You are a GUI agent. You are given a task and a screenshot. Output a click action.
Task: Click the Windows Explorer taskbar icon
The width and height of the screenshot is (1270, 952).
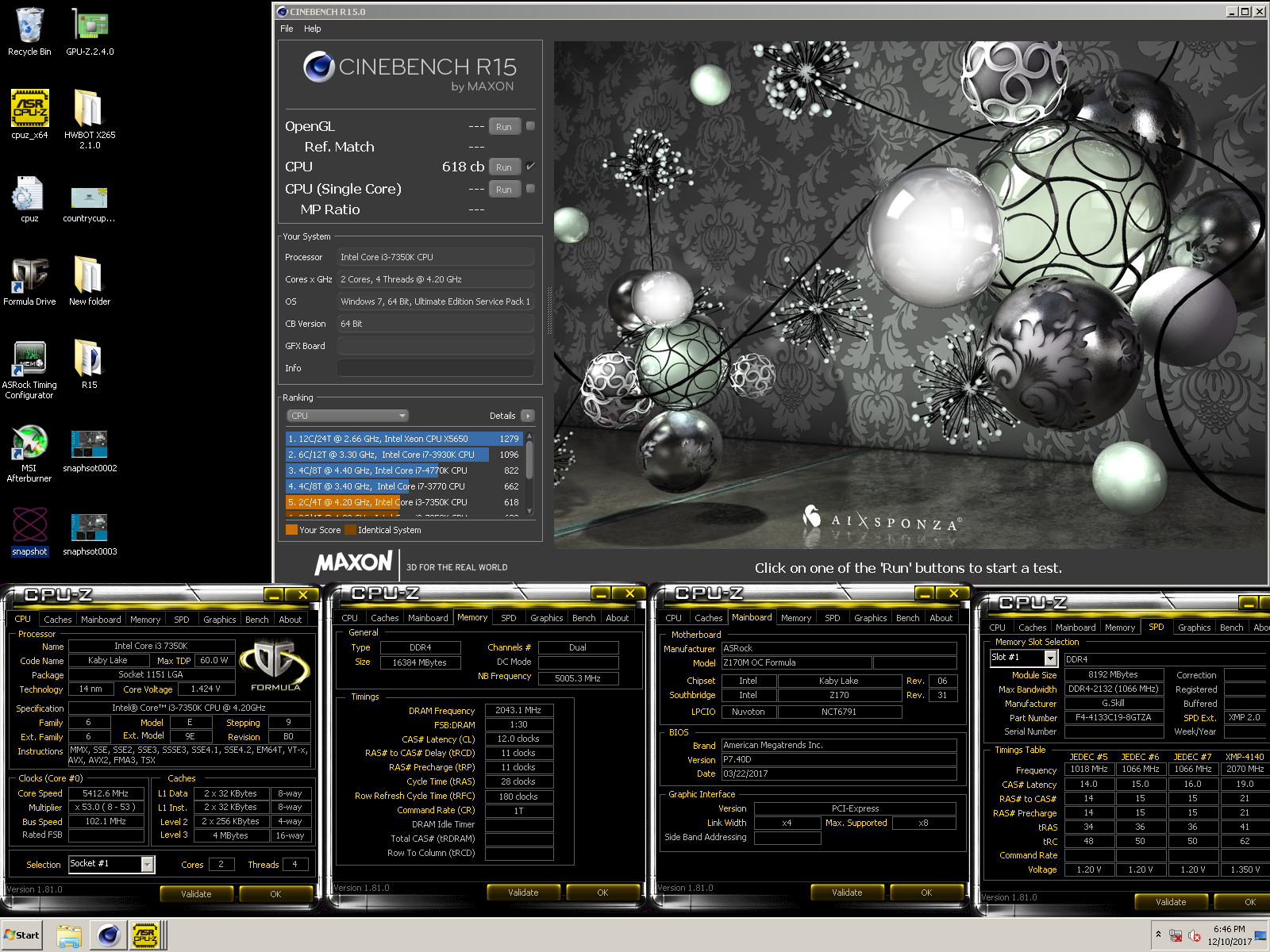(69, 935)
